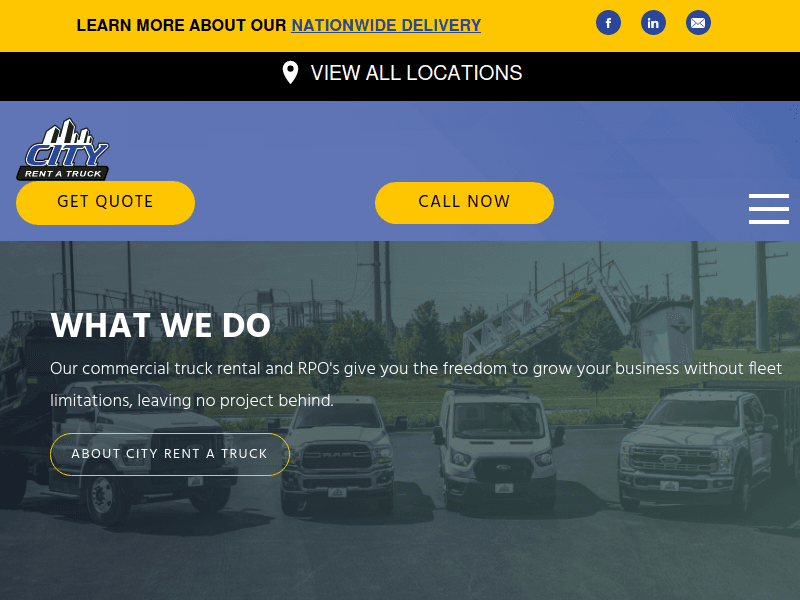Click the RAM pickup truck grille
The height and width of the screenshot is (600, 800).
tap(336, 455)
